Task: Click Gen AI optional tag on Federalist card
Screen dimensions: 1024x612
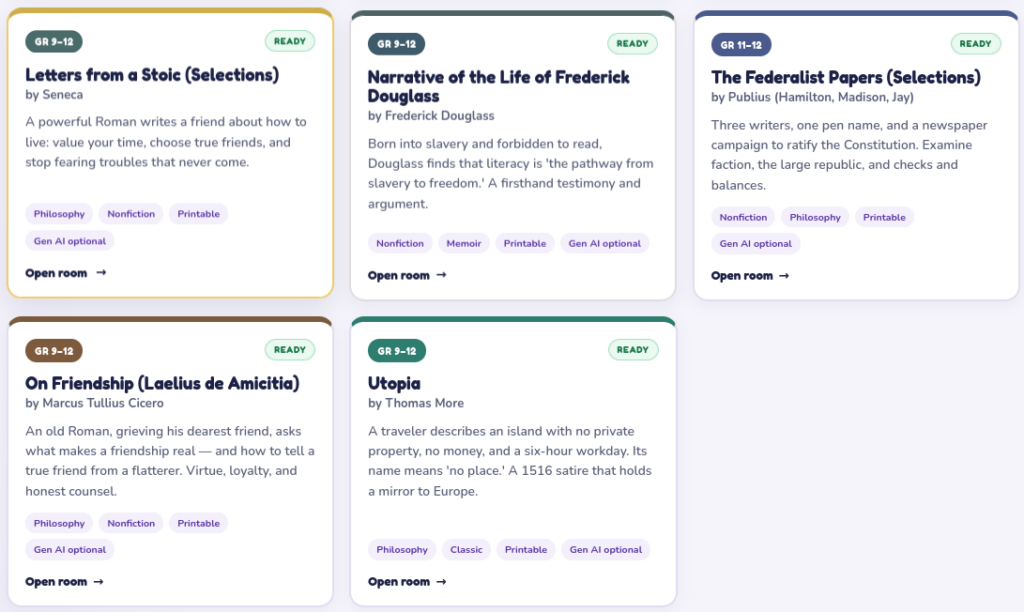Action: click(x=756, y=244)
